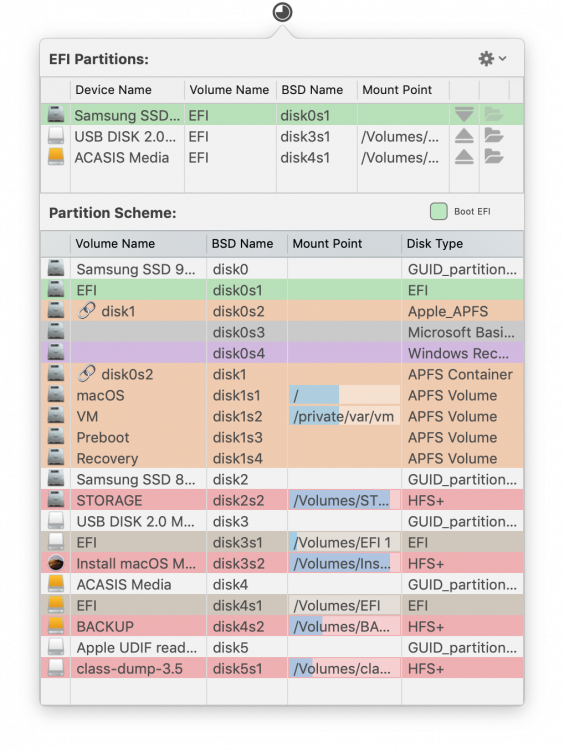
Task: Eject the ACASIS Media EFI partition
Action: [464, 157]
